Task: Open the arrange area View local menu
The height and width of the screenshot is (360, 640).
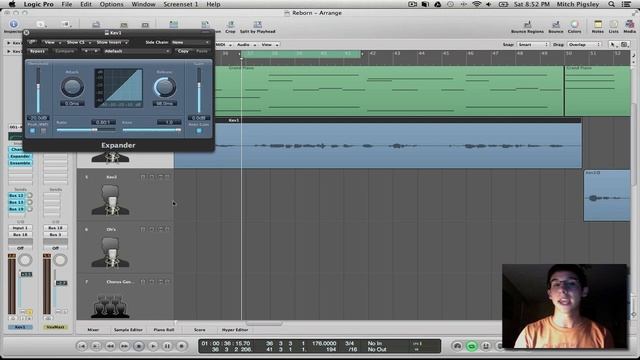Action: (x=269, y=44)
